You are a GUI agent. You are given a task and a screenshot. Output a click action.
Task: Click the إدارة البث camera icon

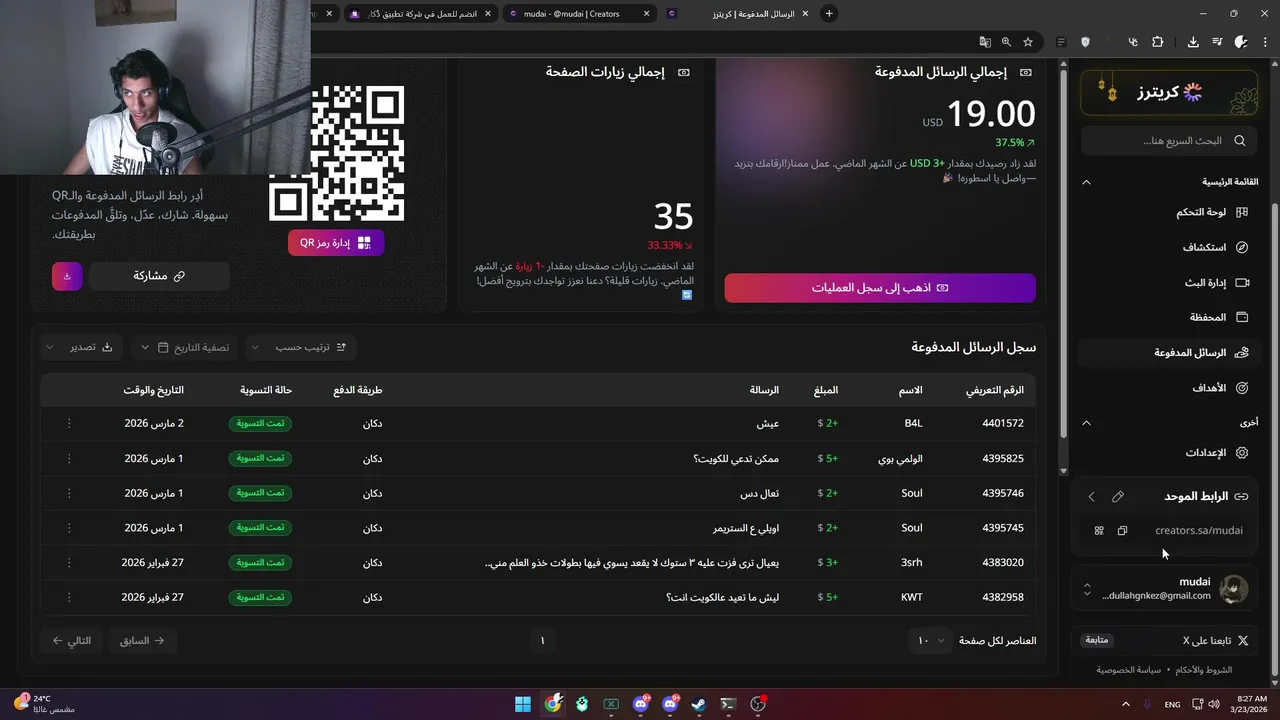click(x=1242, y=283)
